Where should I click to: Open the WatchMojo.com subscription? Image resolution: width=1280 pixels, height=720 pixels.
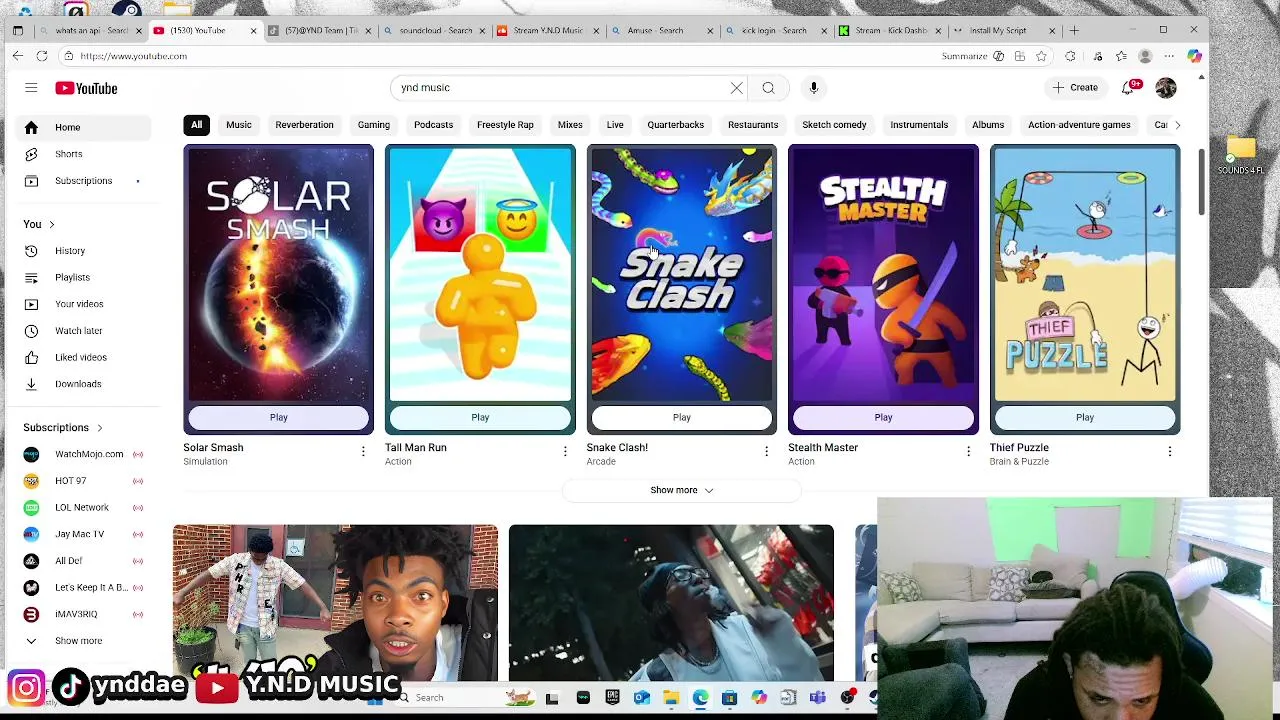[x=84, y=454]
